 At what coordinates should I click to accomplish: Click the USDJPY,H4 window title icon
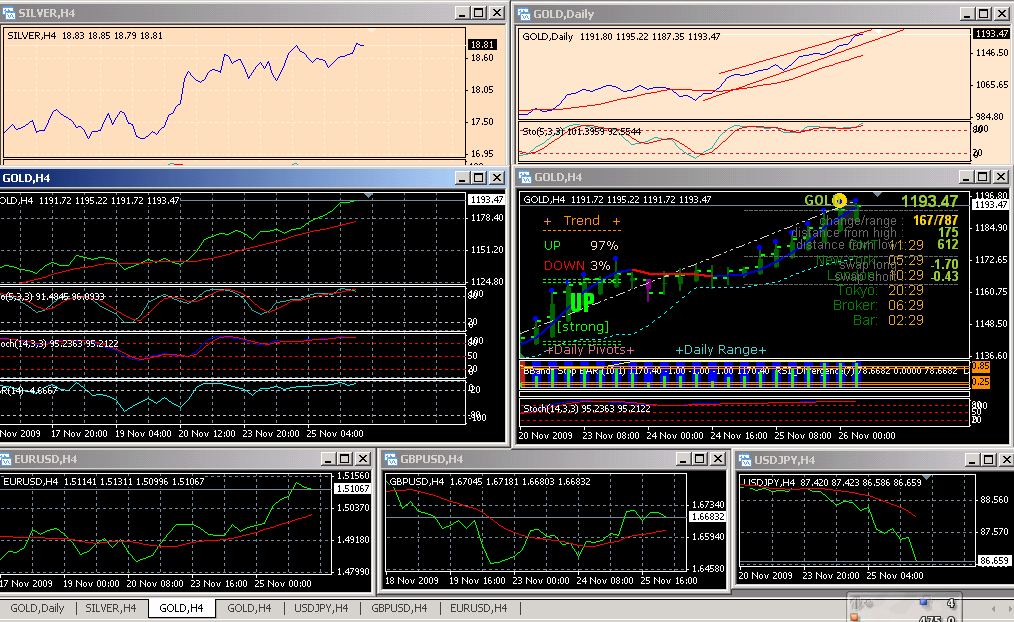click(x=745, y=460)
